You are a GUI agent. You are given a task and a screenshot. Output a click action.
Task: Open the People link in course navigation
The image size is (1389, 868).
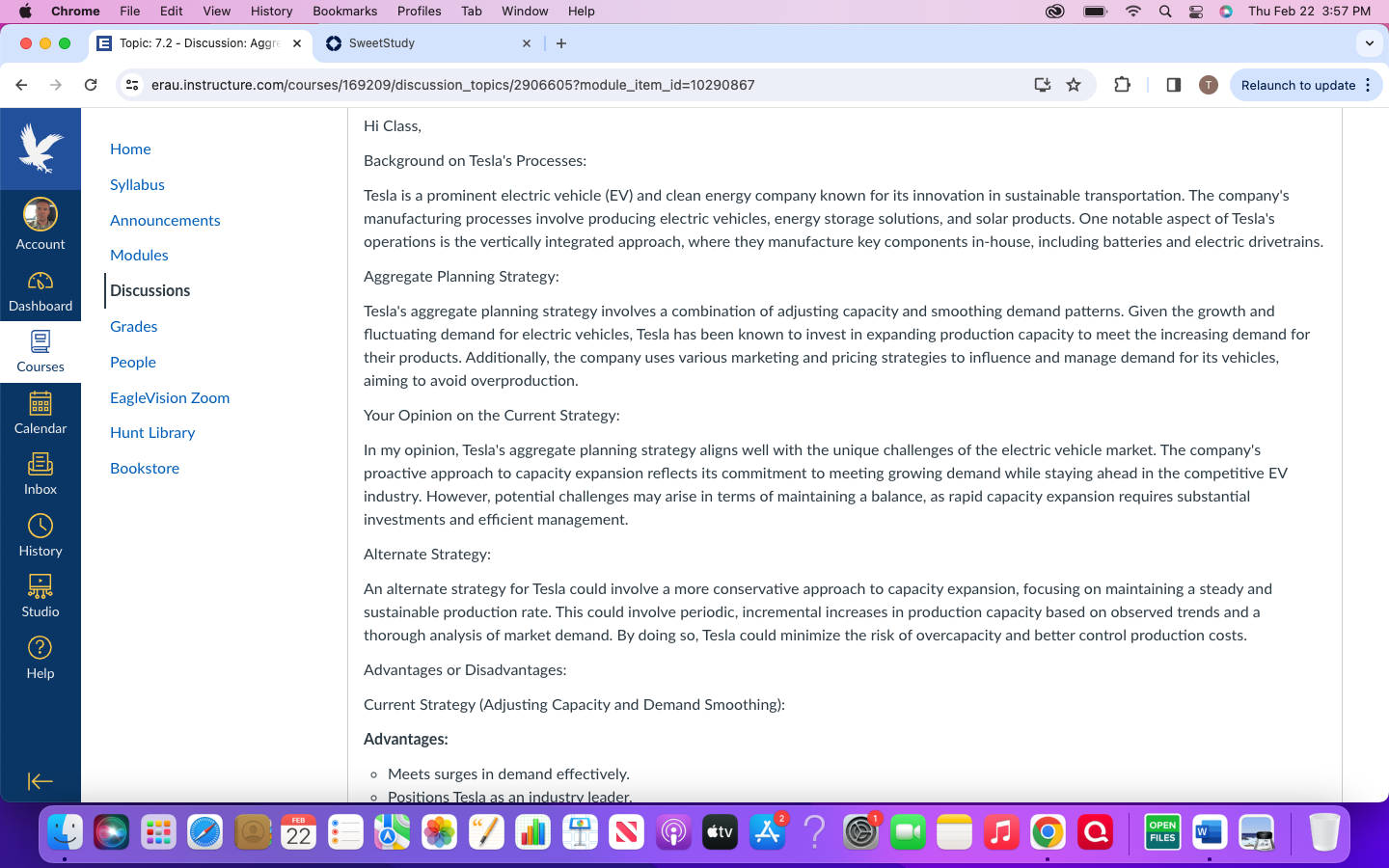[x=133, y=362]
